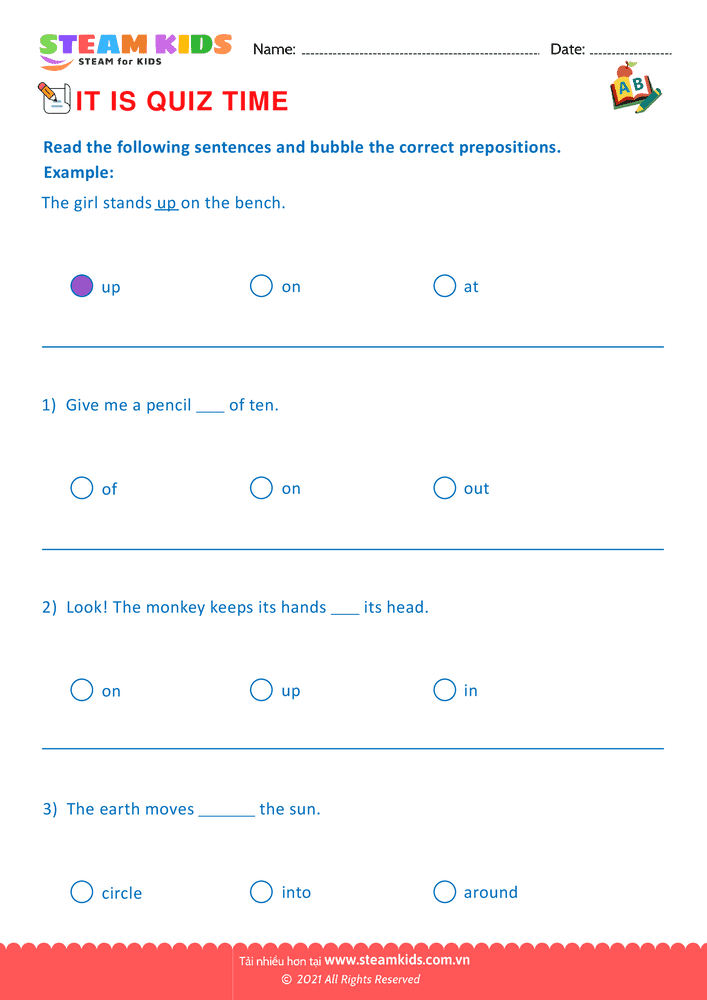
Task: Bubble 'out' for question 1
Action: 445,488
